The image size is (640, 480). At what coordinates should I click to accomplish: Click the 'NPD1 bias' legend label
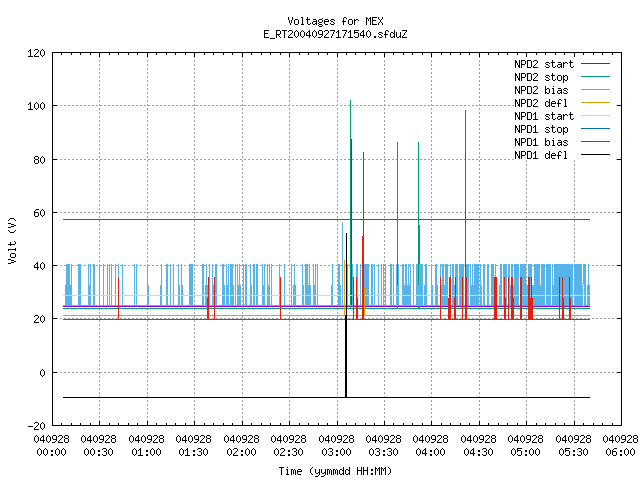pyautogui.click(x=541, y=142)
